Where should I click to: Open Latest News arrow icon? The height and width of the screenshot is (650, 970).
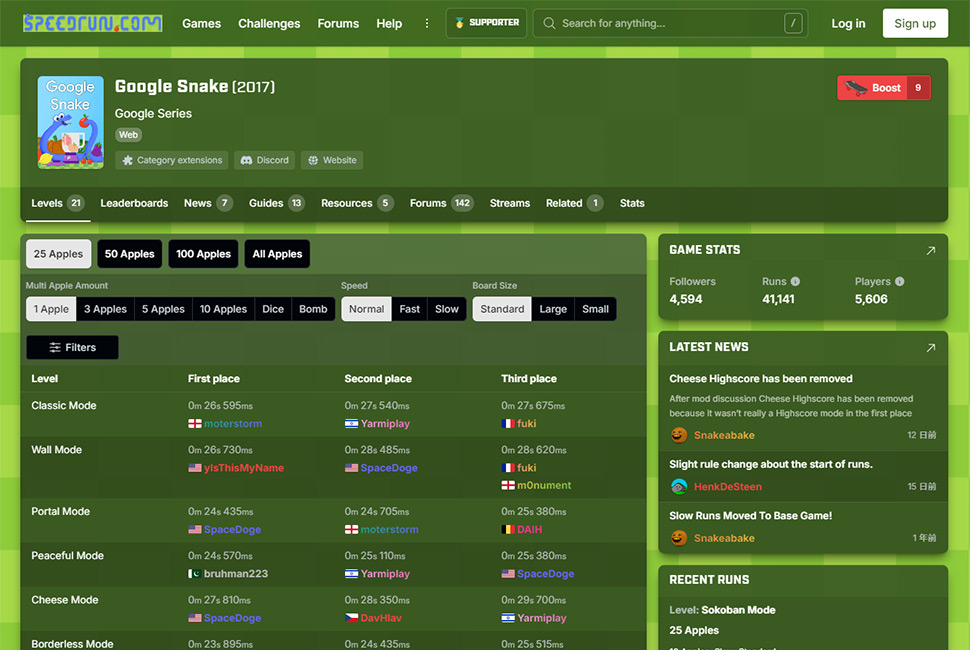click(x=930, y=348)
